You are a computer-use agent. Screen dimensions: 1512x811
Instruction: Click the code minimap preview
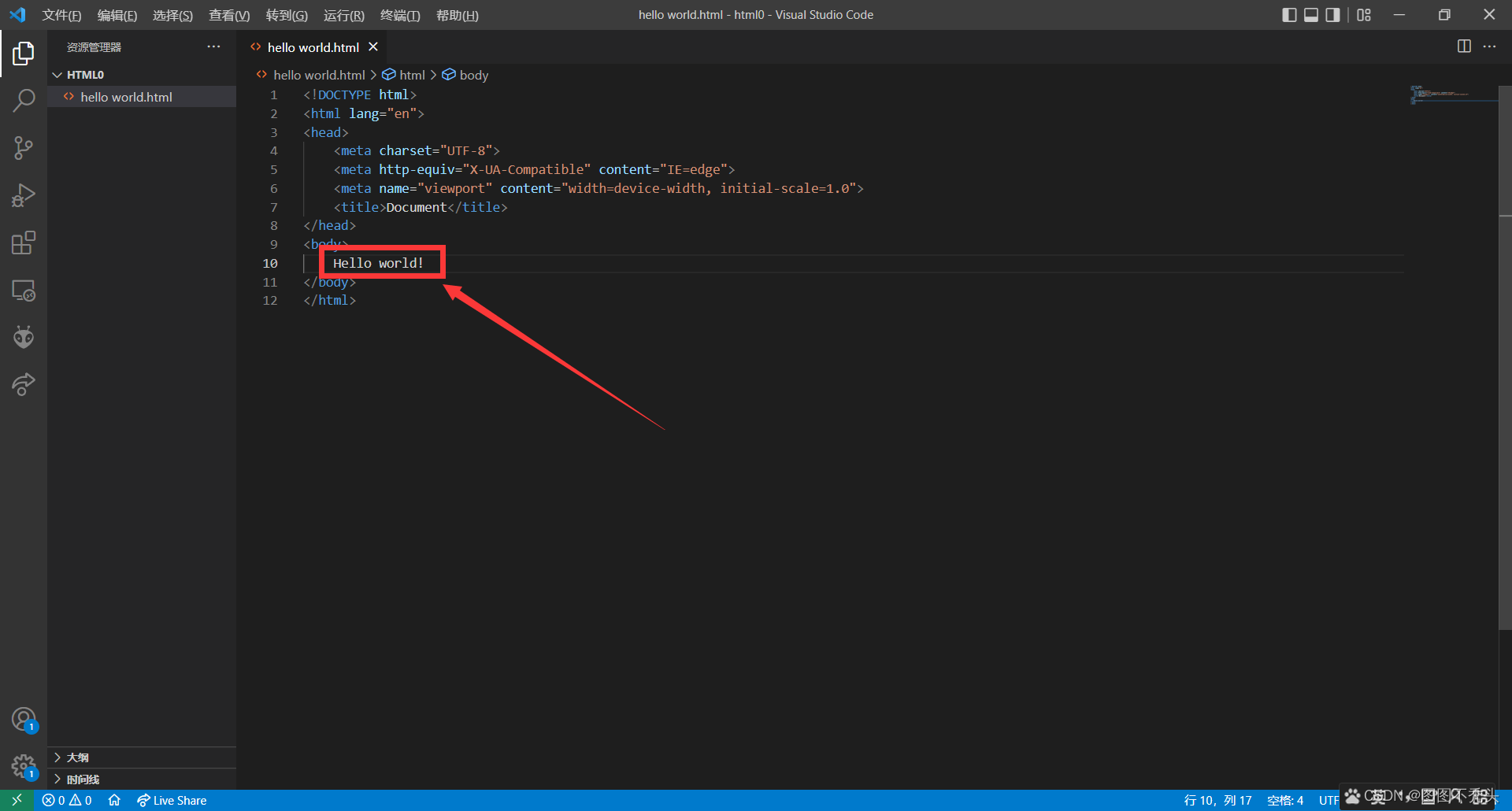[1453, 95]
